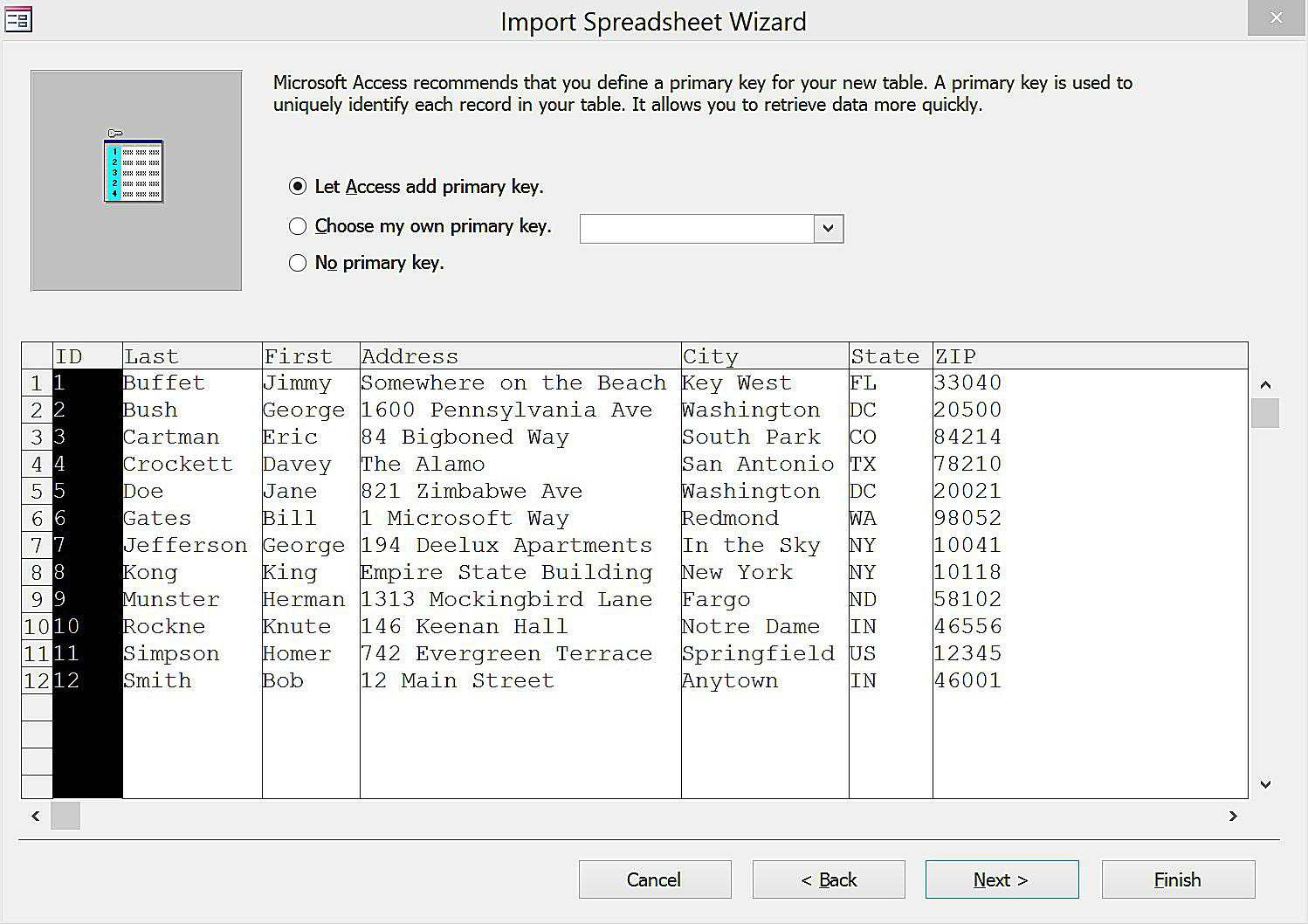
Task: Click the Access system menu icon
Action: (x=19, y=18)
